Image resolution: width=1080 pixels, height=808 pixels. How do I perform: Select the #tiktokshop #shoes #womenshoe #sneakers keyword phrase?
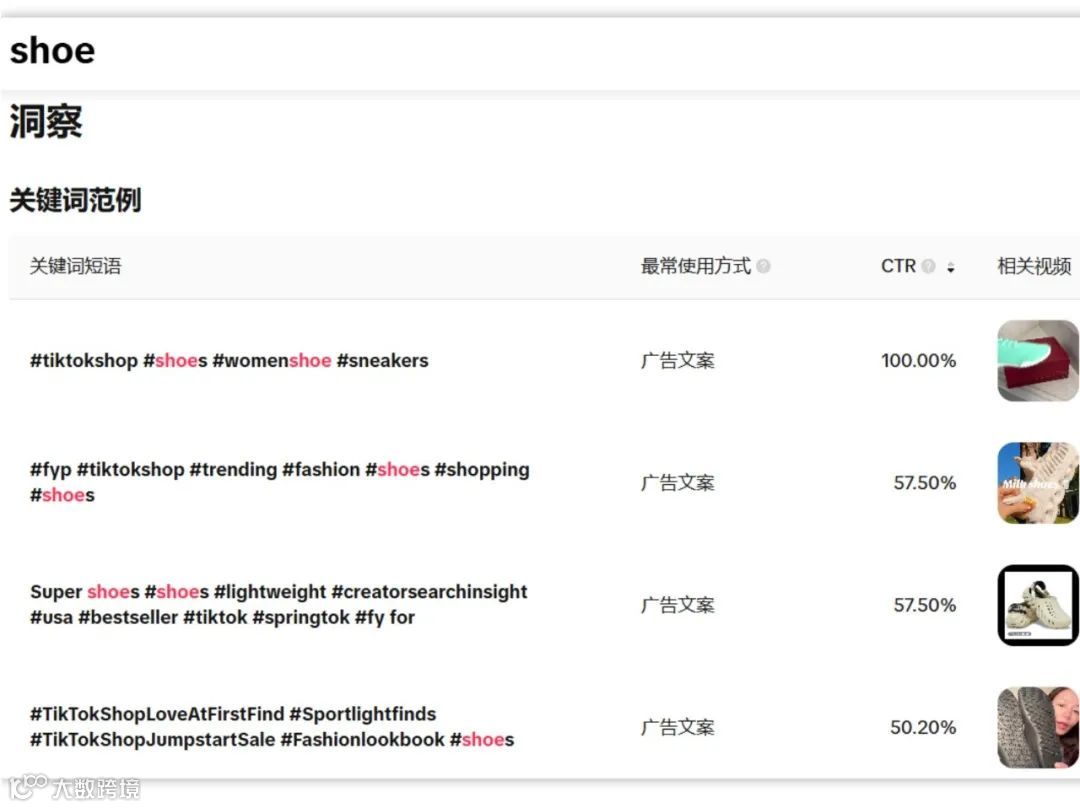[229, 361]
